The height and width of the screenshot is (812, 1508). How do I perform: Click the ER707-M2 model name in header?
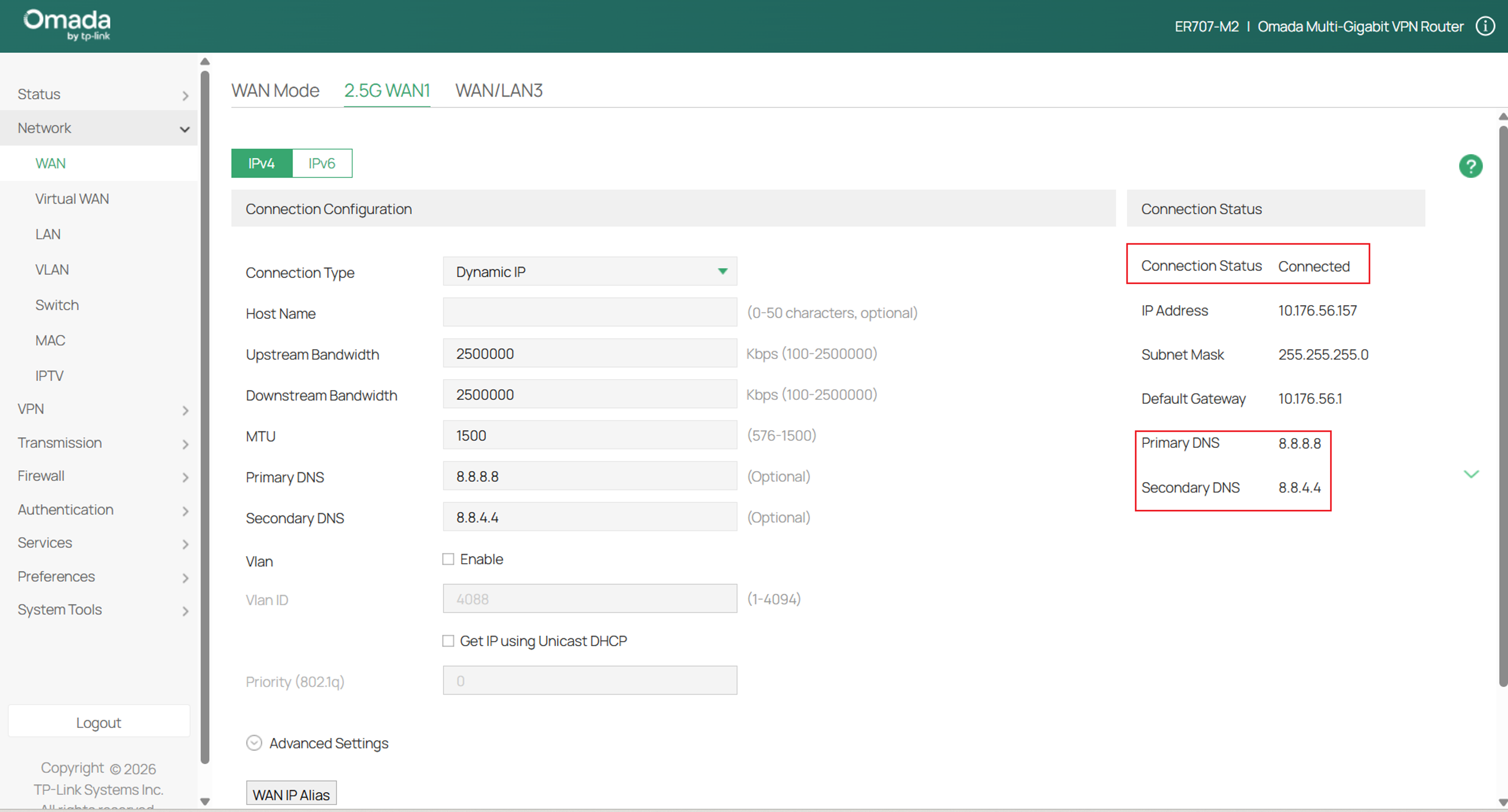(x=1207, y=27)
